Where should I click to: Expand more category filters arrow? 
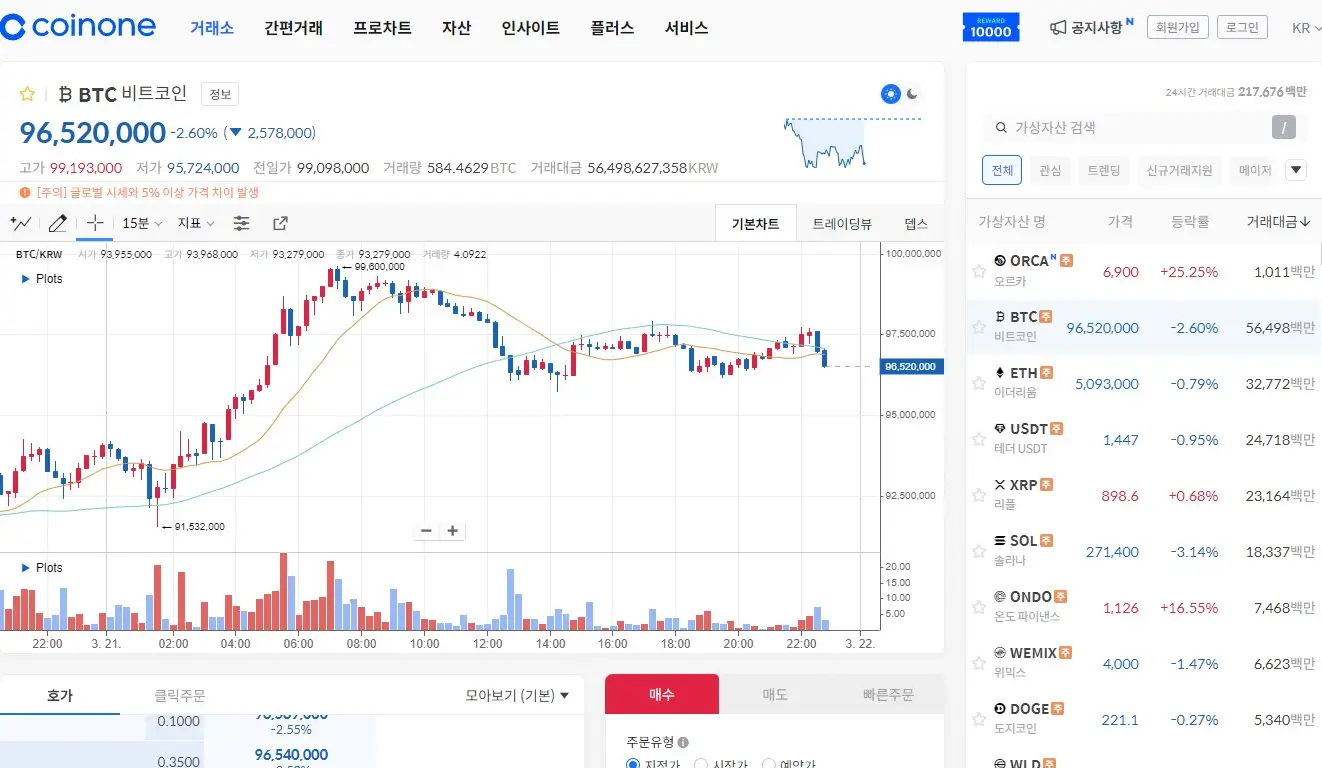coord(1296,170)
